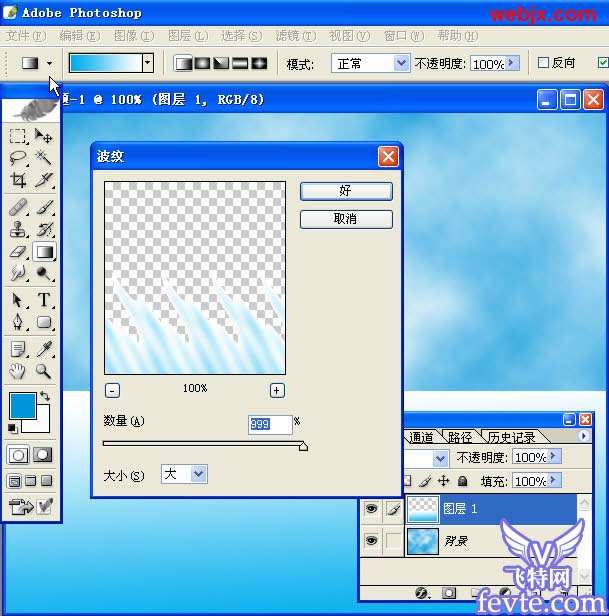Switch to the 历史记录 history tab
Viewport: 609px width, 616px height.
tap(512, 437)
